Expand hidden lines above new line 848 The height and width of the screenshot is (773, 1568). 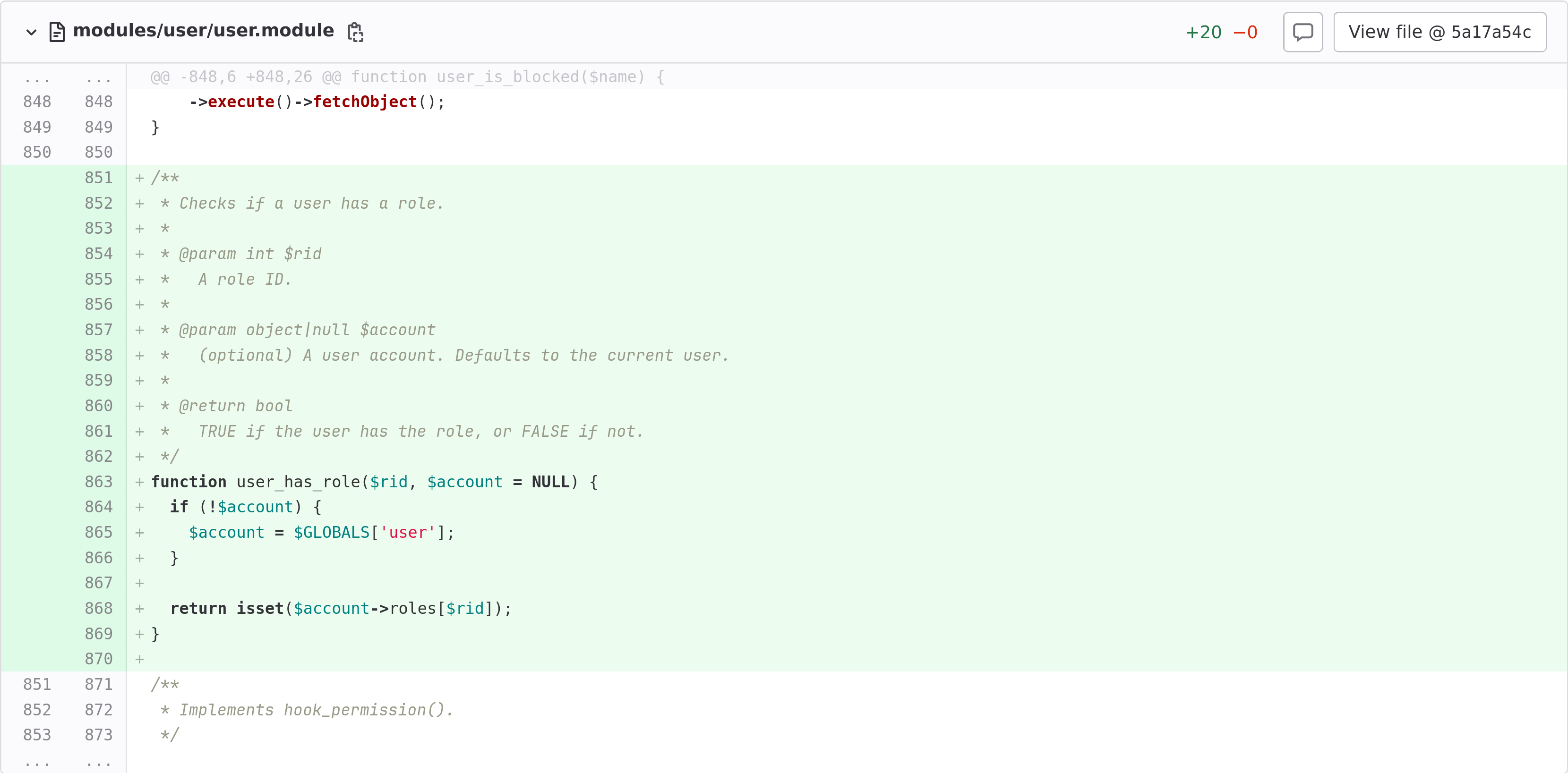click(98, 77)
